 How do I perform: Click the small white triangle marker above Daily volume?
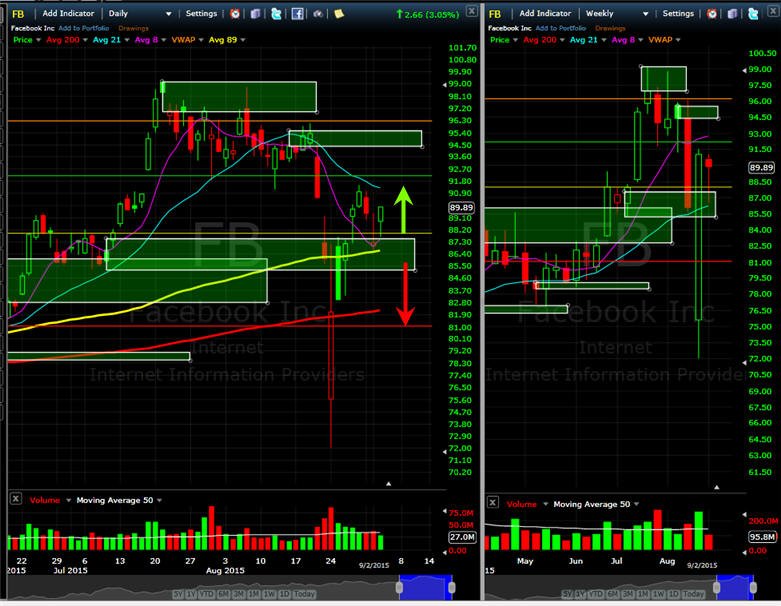click(389, 484)
